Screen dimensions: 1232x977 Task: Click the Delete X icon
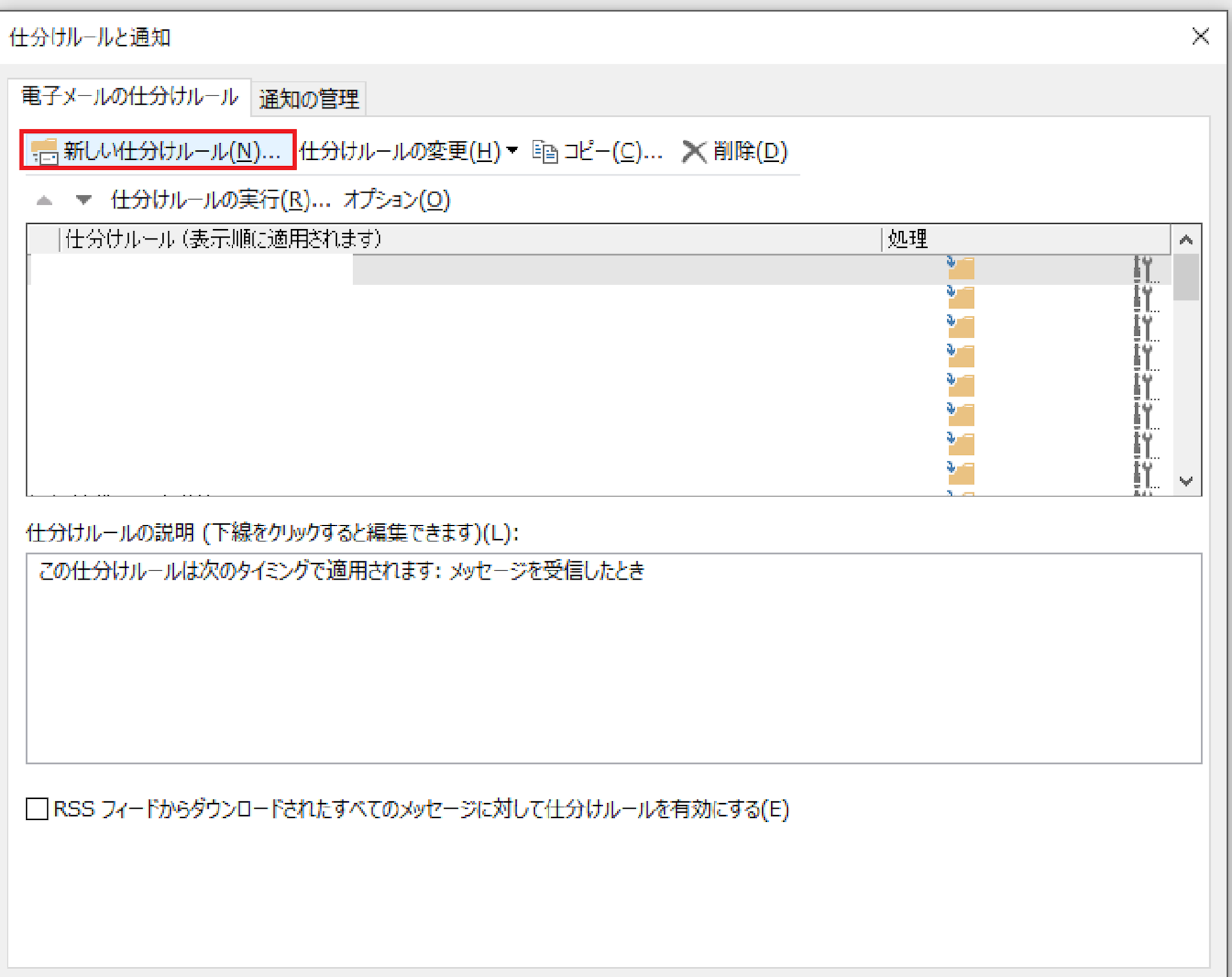[694, 152]
